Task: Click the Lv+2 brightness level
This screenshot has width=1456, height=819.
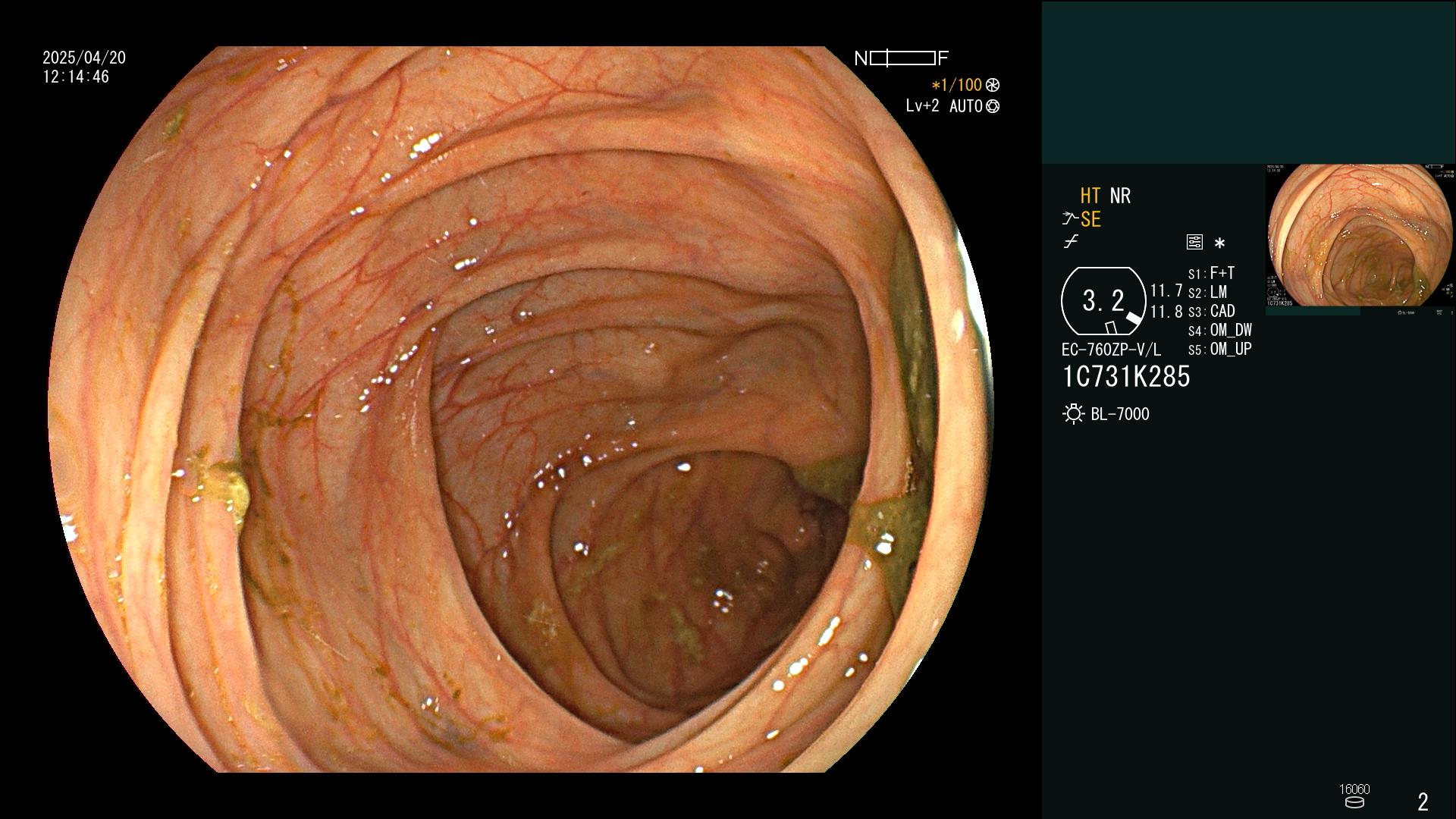Action: 922,106
